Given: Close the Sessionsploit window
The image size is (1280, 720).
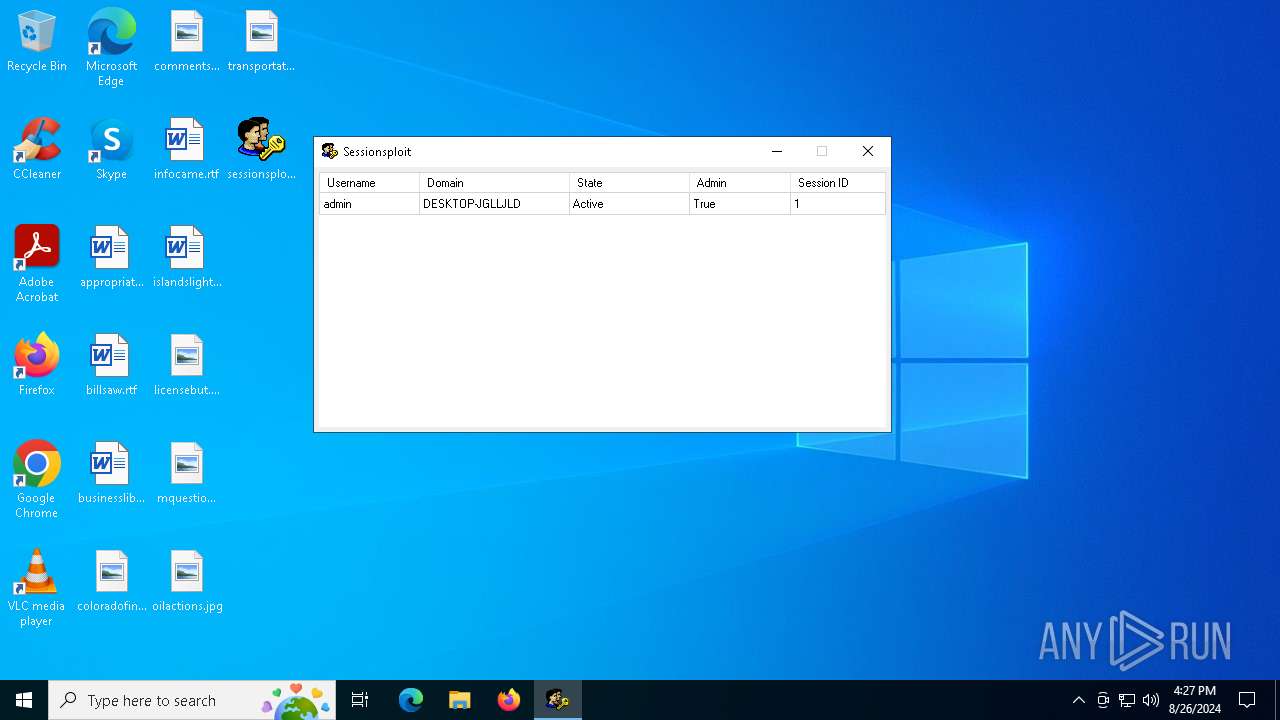Looking at the screenshot, I should [x=868, y=152].
